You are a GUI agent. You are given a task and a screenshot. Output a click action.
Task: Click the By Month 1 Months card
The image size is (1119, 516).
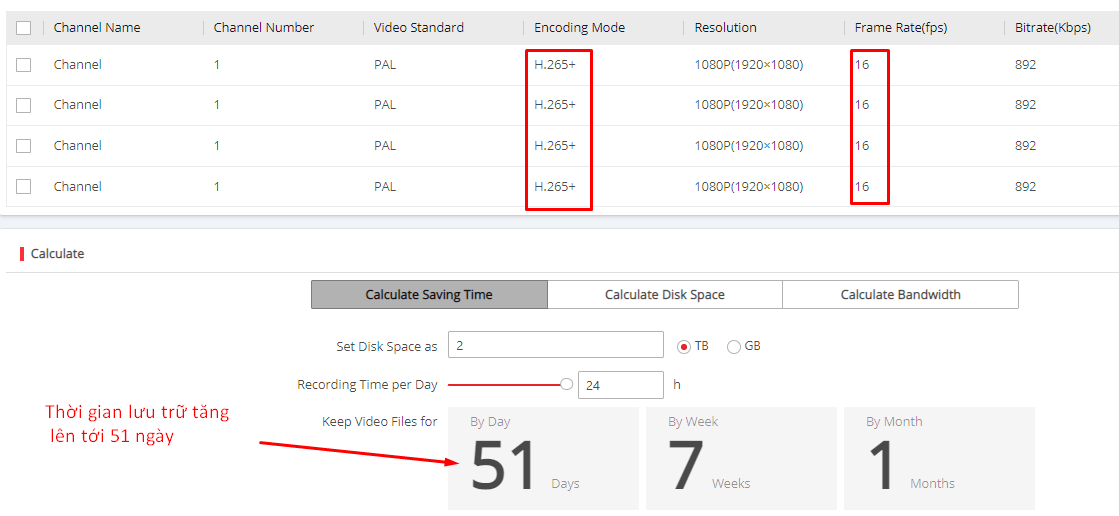(939, 458)
